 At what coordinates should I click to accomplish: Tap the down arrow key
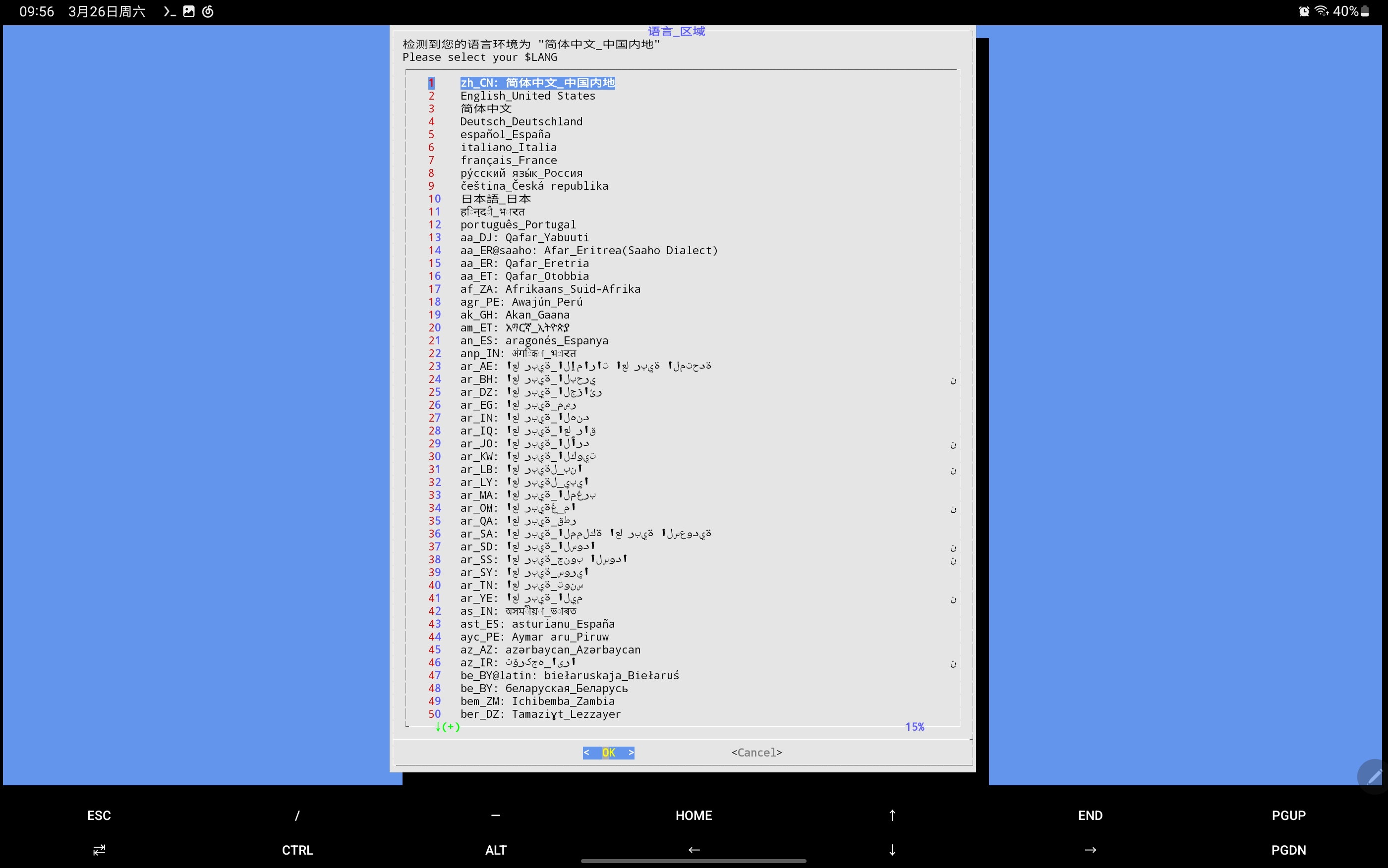(x=892, y=850)
